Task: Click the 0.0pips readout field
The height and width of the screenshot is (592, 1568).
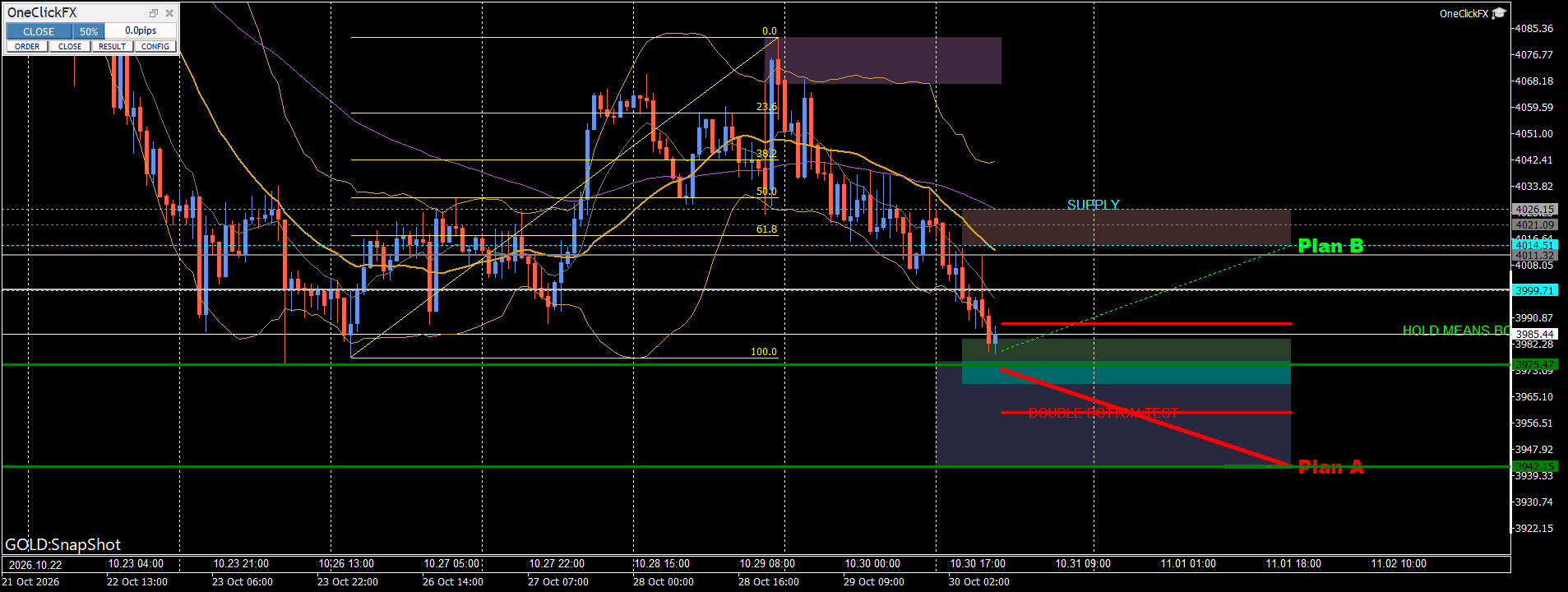Action: [x=141, y=31]
